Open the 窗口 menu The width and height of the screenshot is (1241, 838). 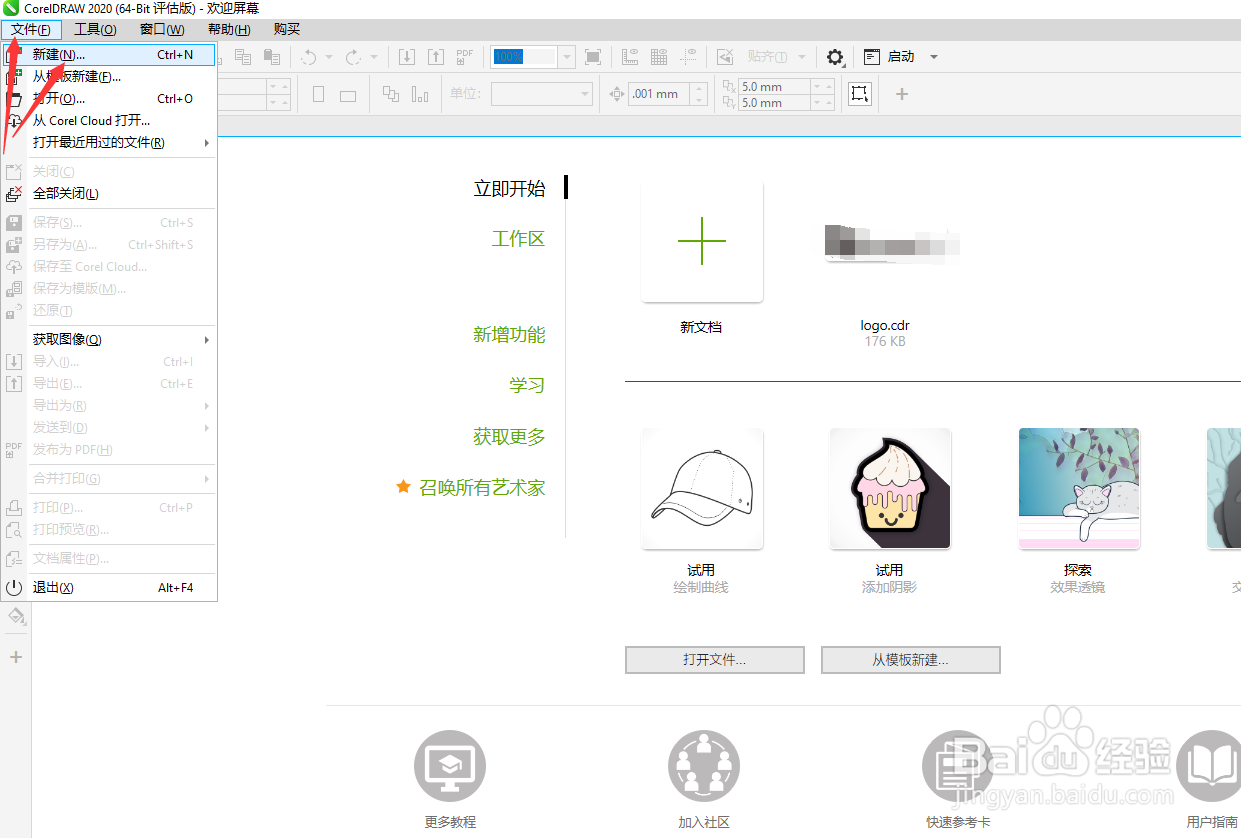point(162,29)
